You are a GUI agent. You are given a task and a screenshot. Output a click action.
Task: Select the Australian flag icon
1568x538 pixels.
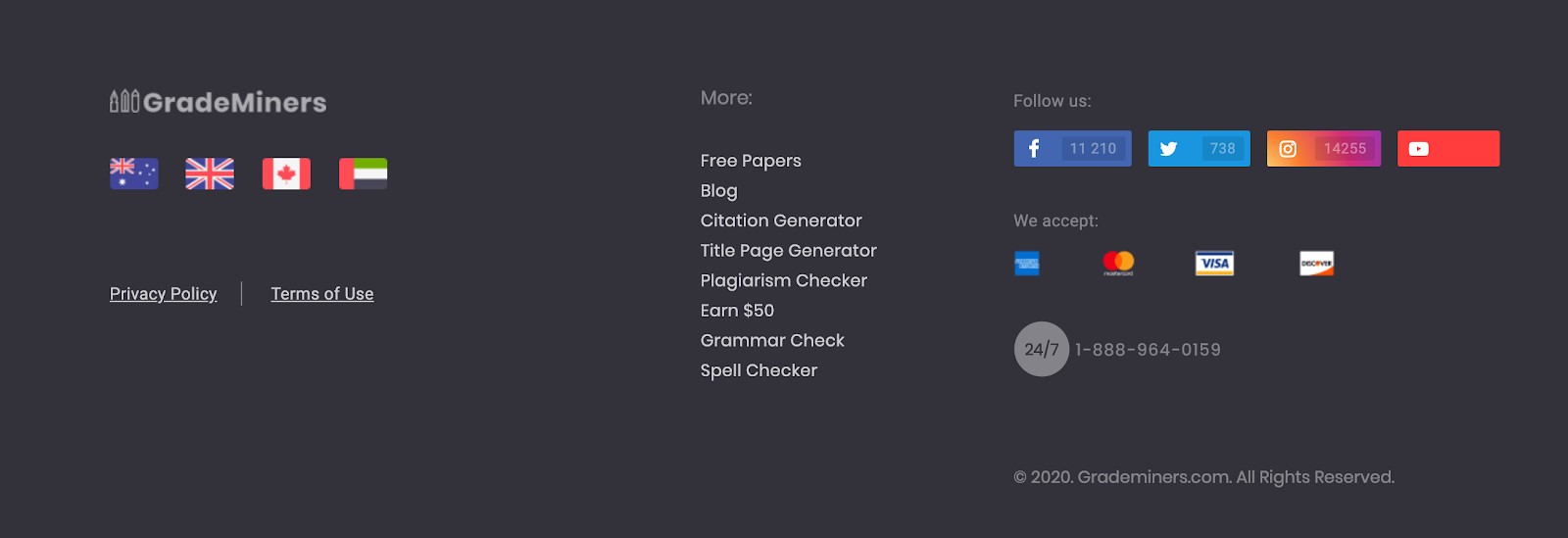point(134,173)
